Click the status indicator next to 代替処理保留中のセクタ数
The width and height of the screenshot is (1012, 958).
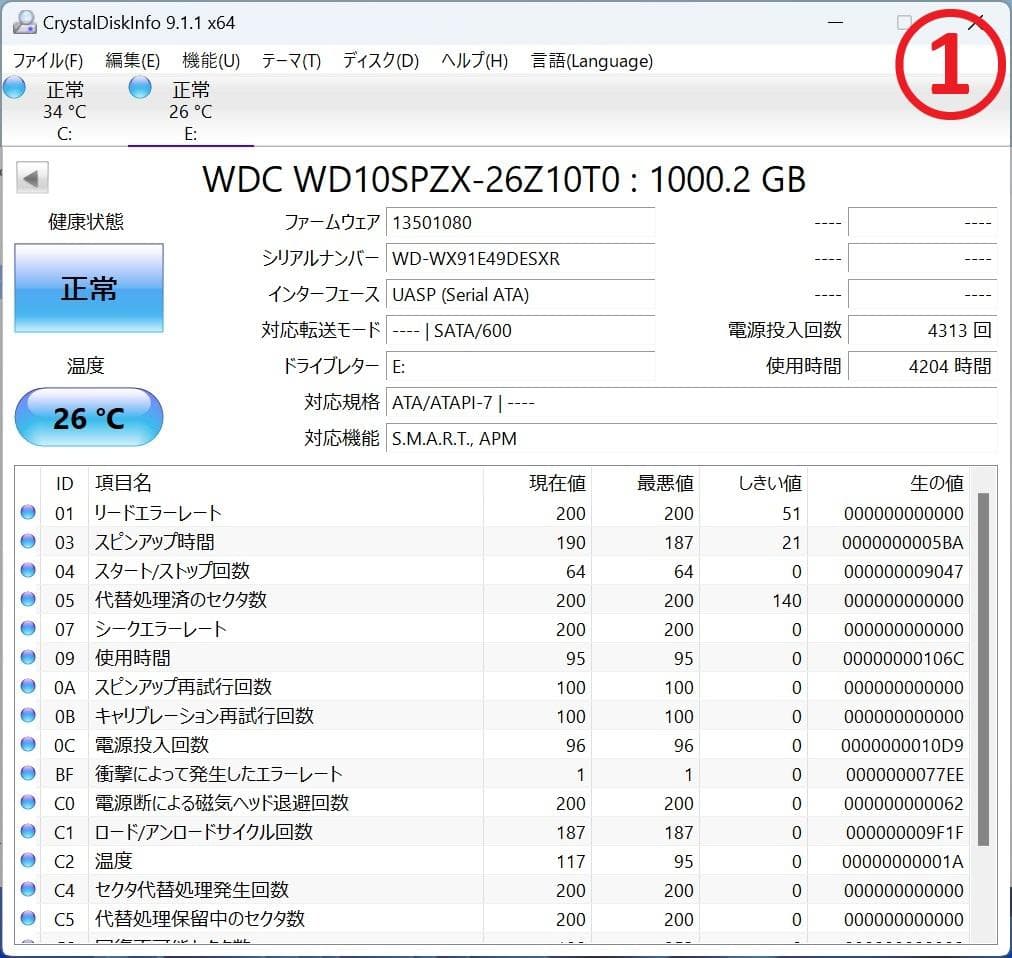pyautogui.click(x=28, y=919)
